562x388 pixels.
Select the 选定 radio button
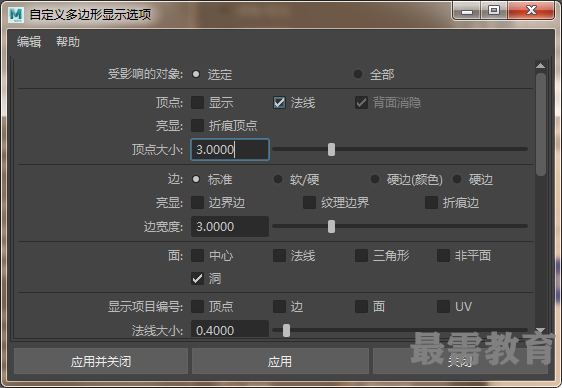pyautogui.click(x=196, y=74)
